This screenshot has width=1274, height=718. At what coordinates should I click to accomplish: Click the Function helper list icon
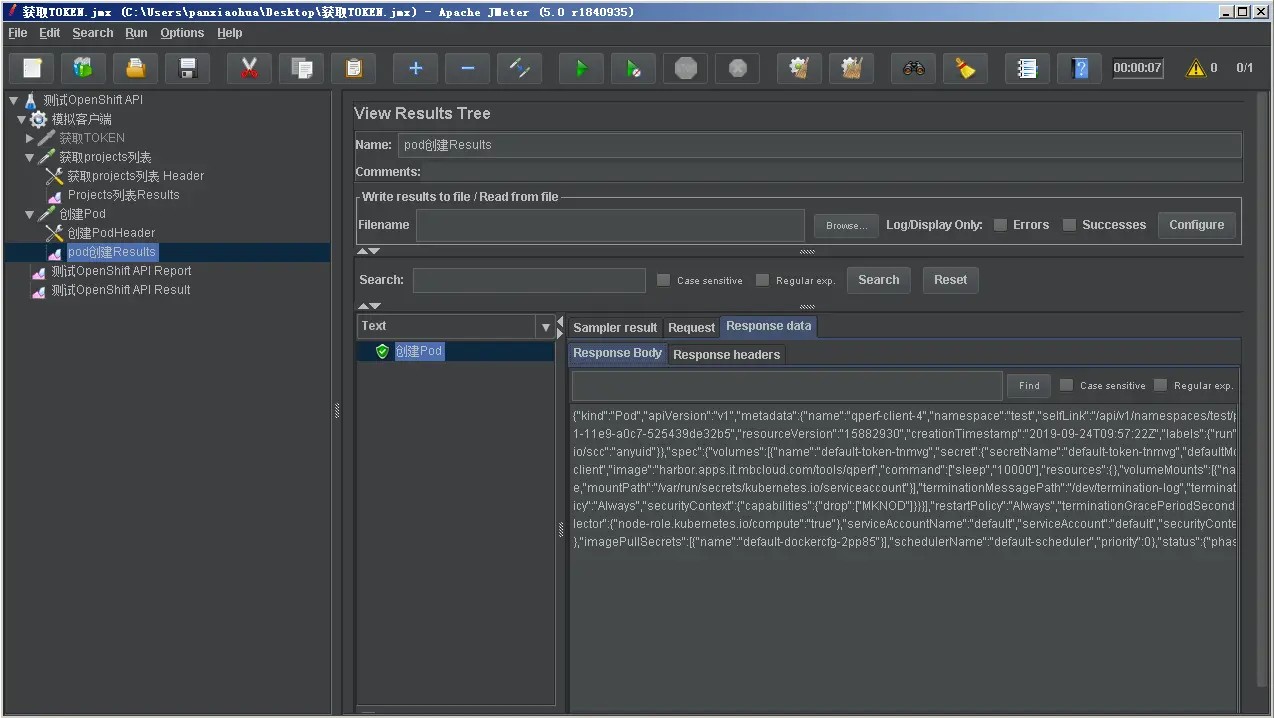tap(1027, 68)
